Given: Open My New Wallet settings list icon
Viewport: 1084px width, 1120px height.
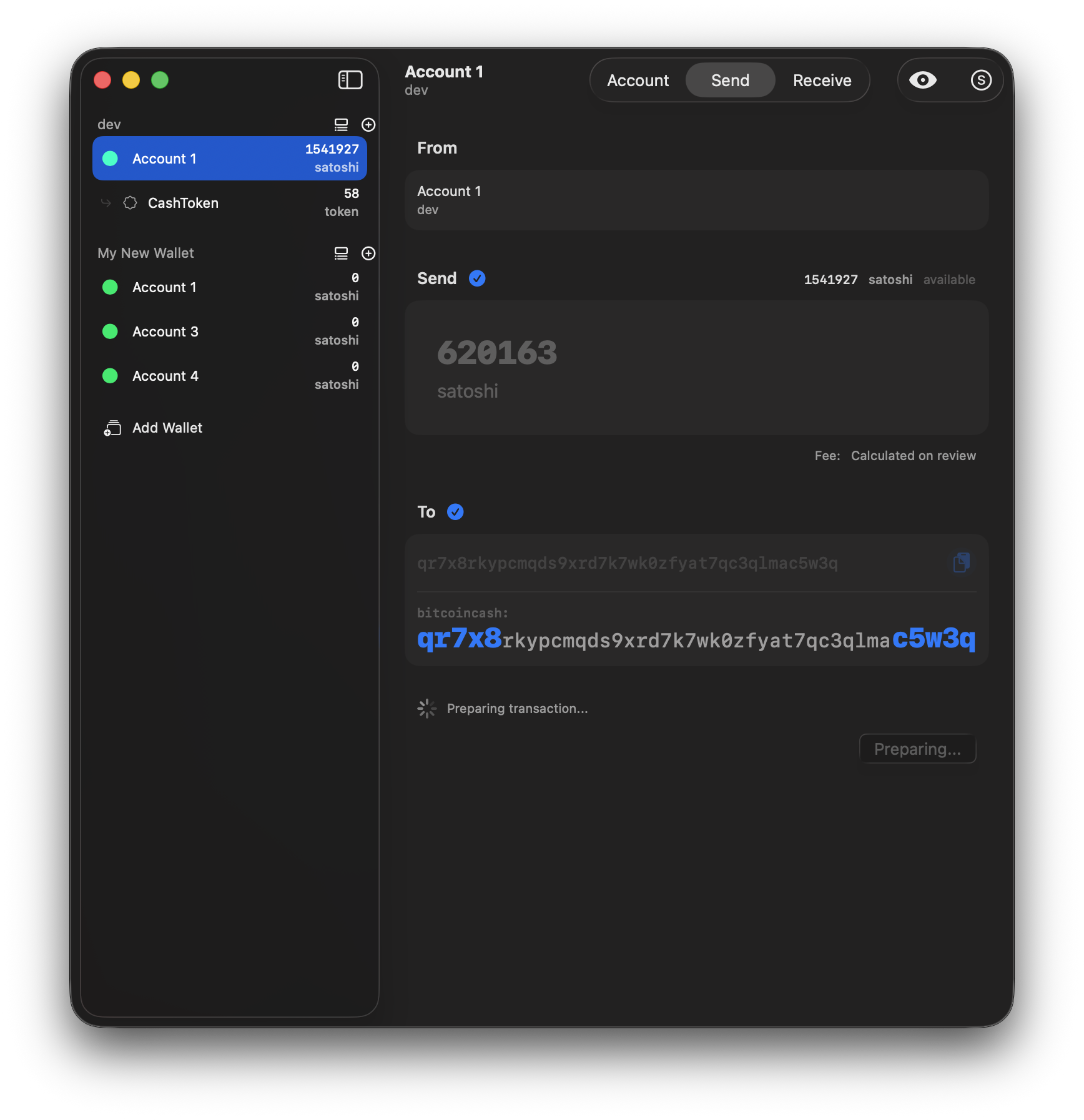Looking at the screenshot, I should pyautogui.click(x=341, y=253).
